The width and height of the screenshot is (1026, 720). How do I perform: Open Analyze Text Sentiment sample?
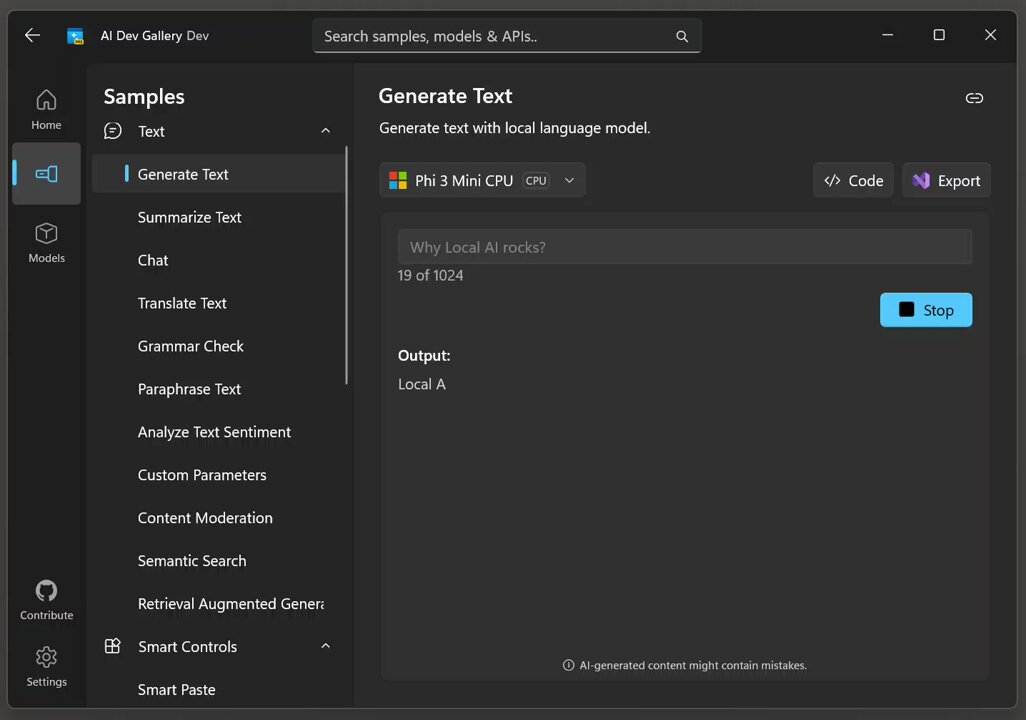pyautogui.click(x=218, y=432)
